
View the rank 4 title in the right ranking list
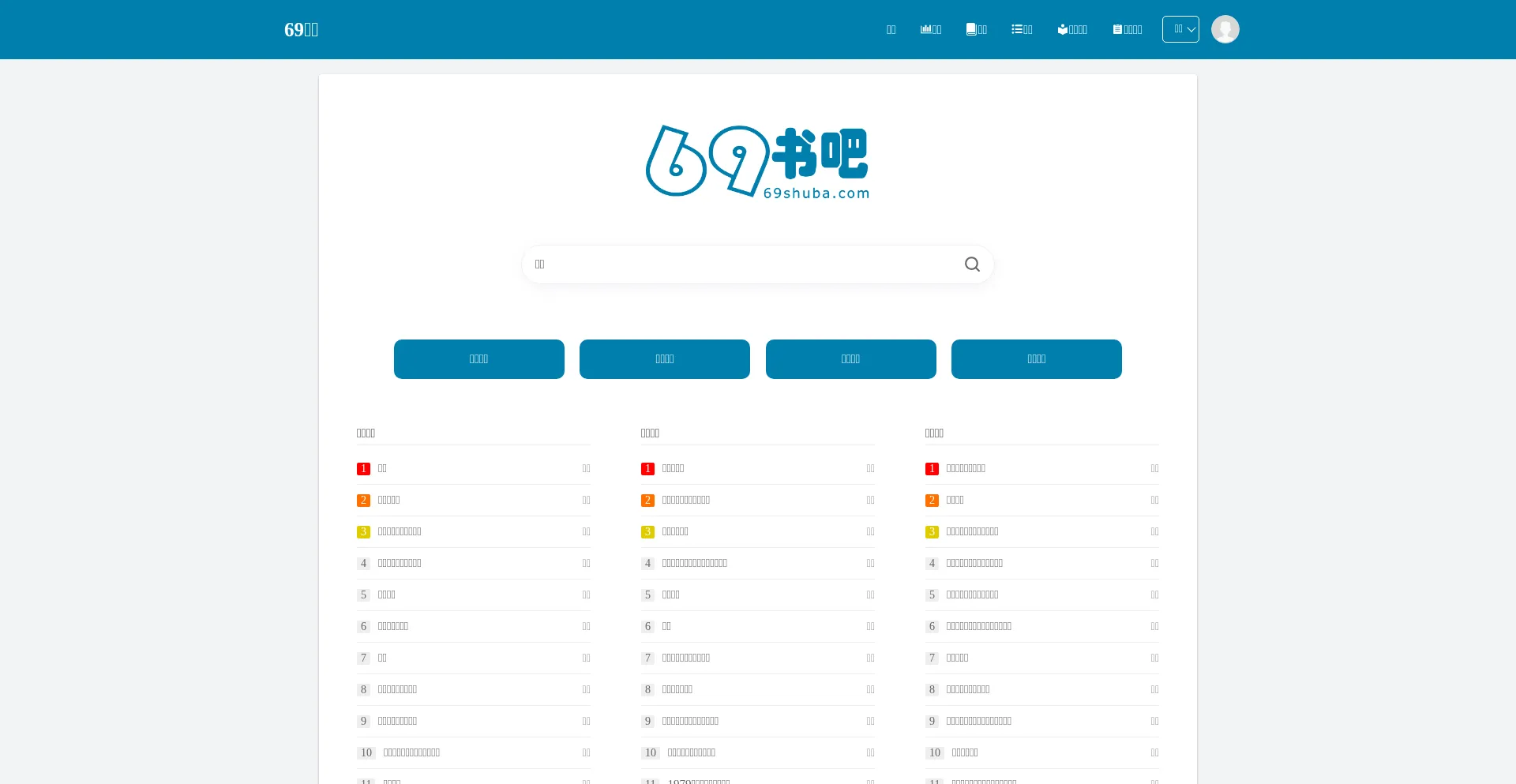pyautogui.click(x=974, y=563)
